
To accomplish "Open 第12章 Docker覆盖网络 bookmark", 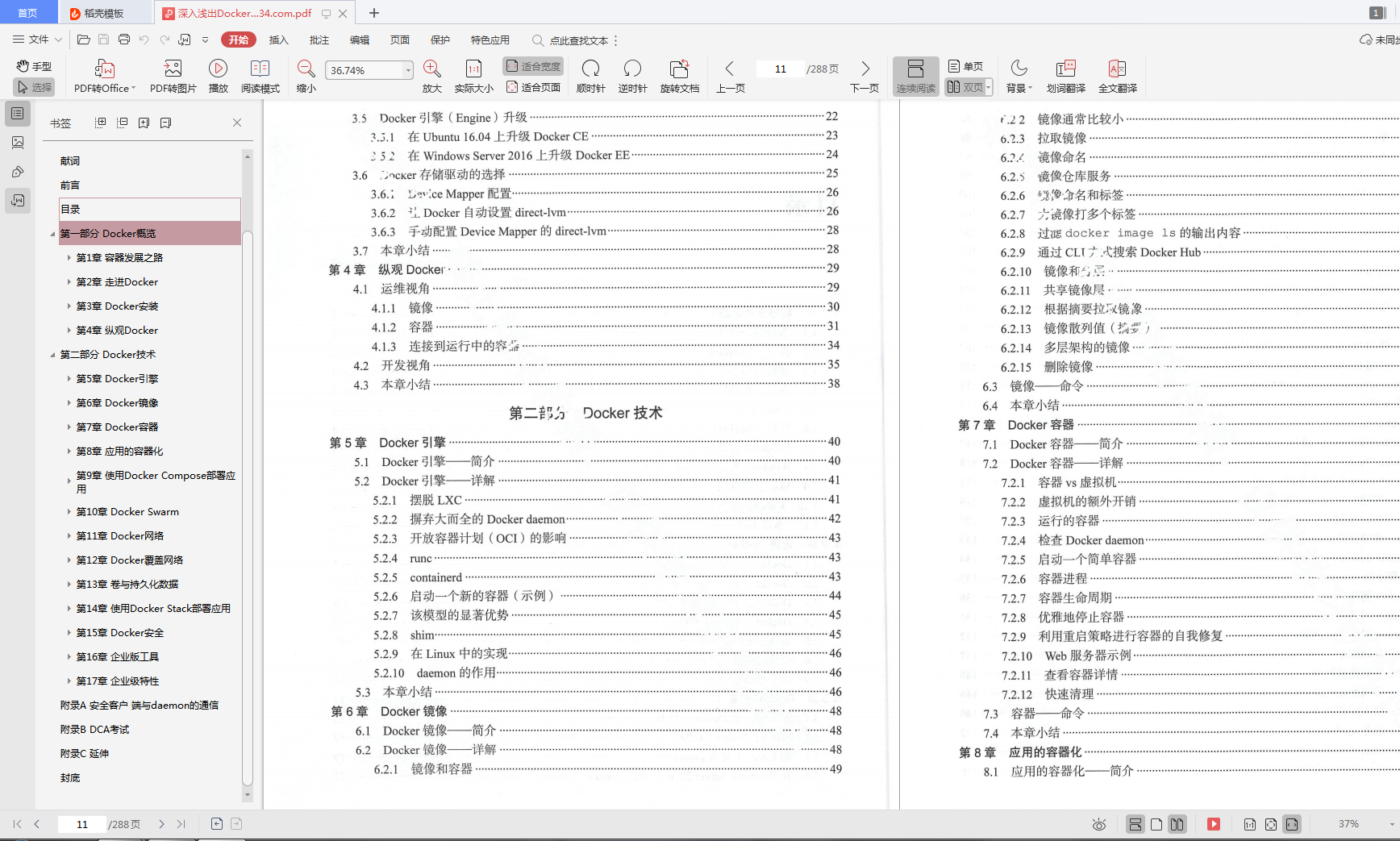I will (x=129, y=560).
